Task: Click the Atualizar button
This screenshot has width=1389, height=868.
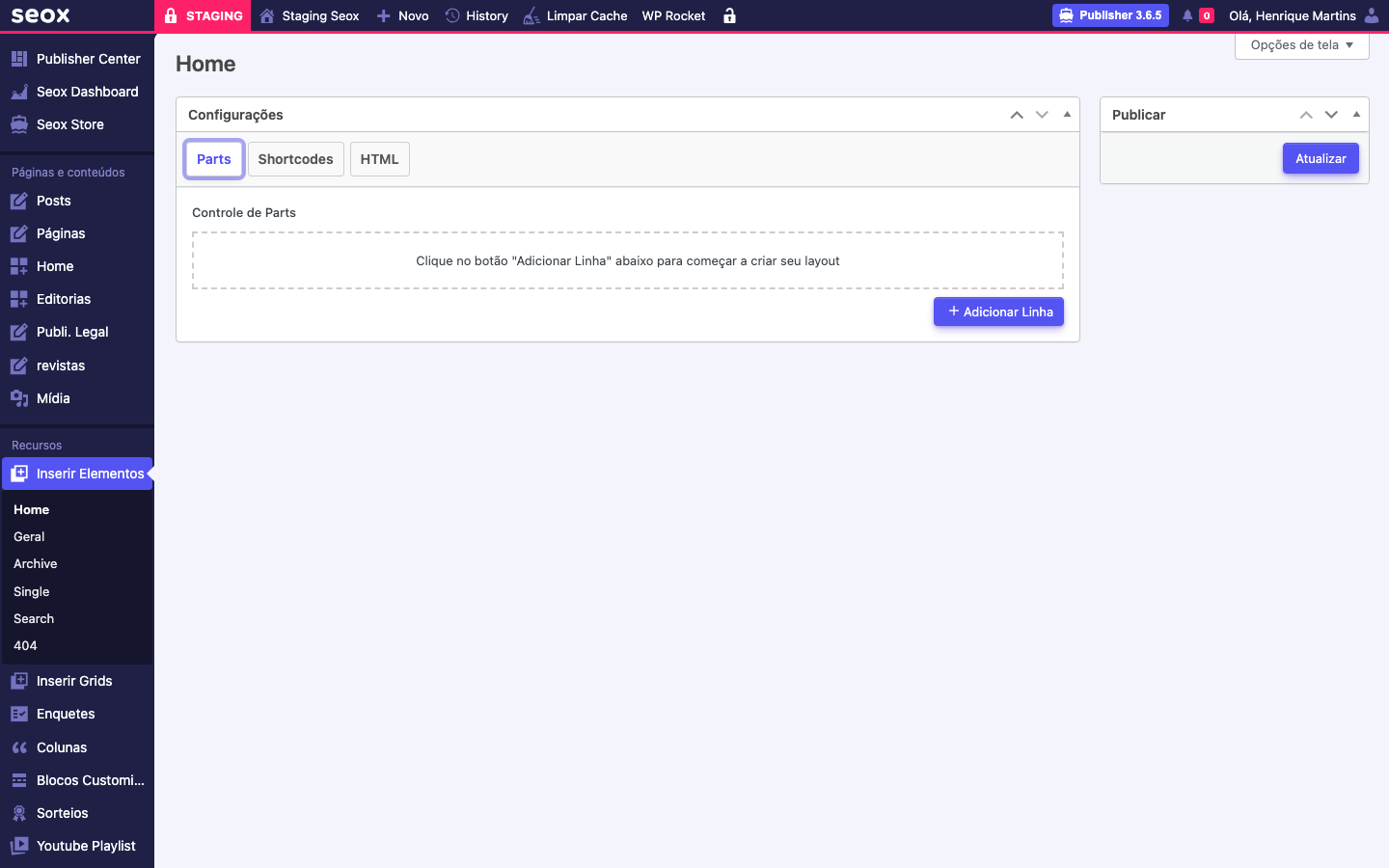Action: point(1321,158)
